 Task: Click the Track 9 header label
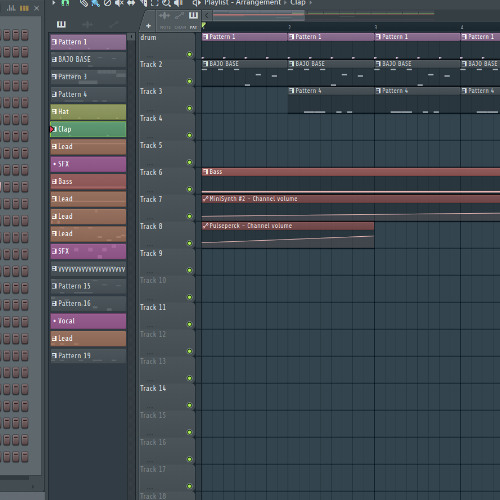click(151, 253)
